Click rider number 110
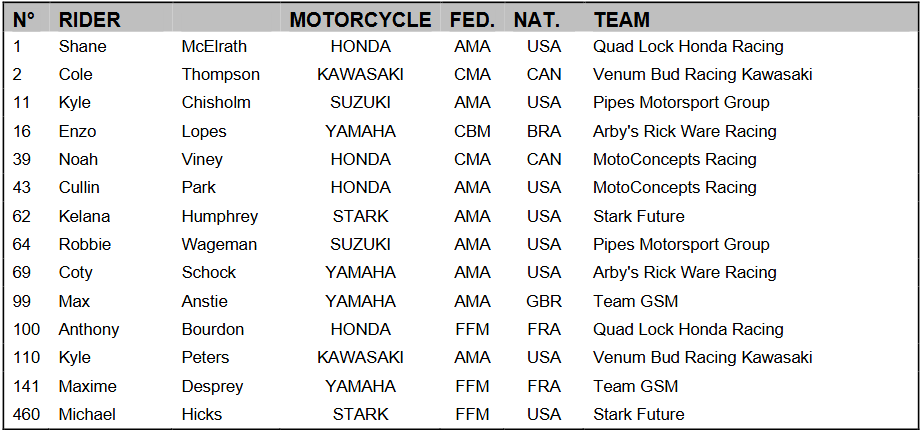 [26, 357]
